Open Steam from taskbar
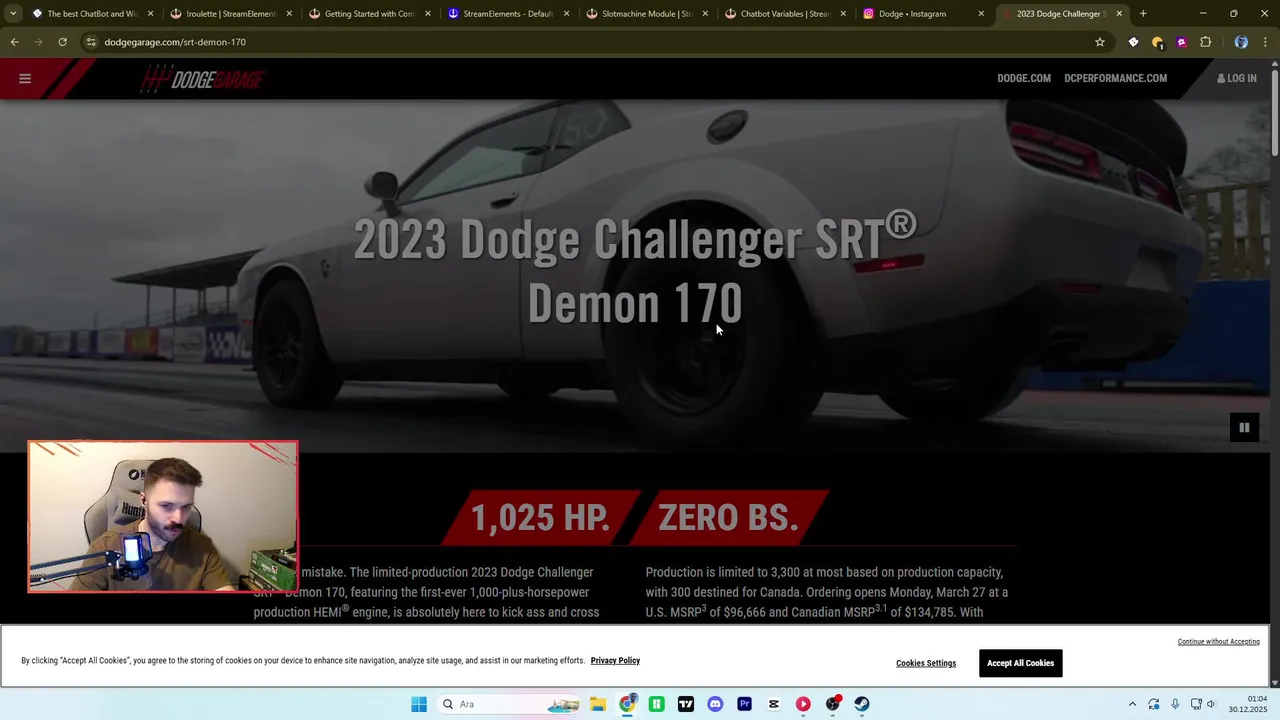Screen dimensions: 1280x720 tap(862, 704)
